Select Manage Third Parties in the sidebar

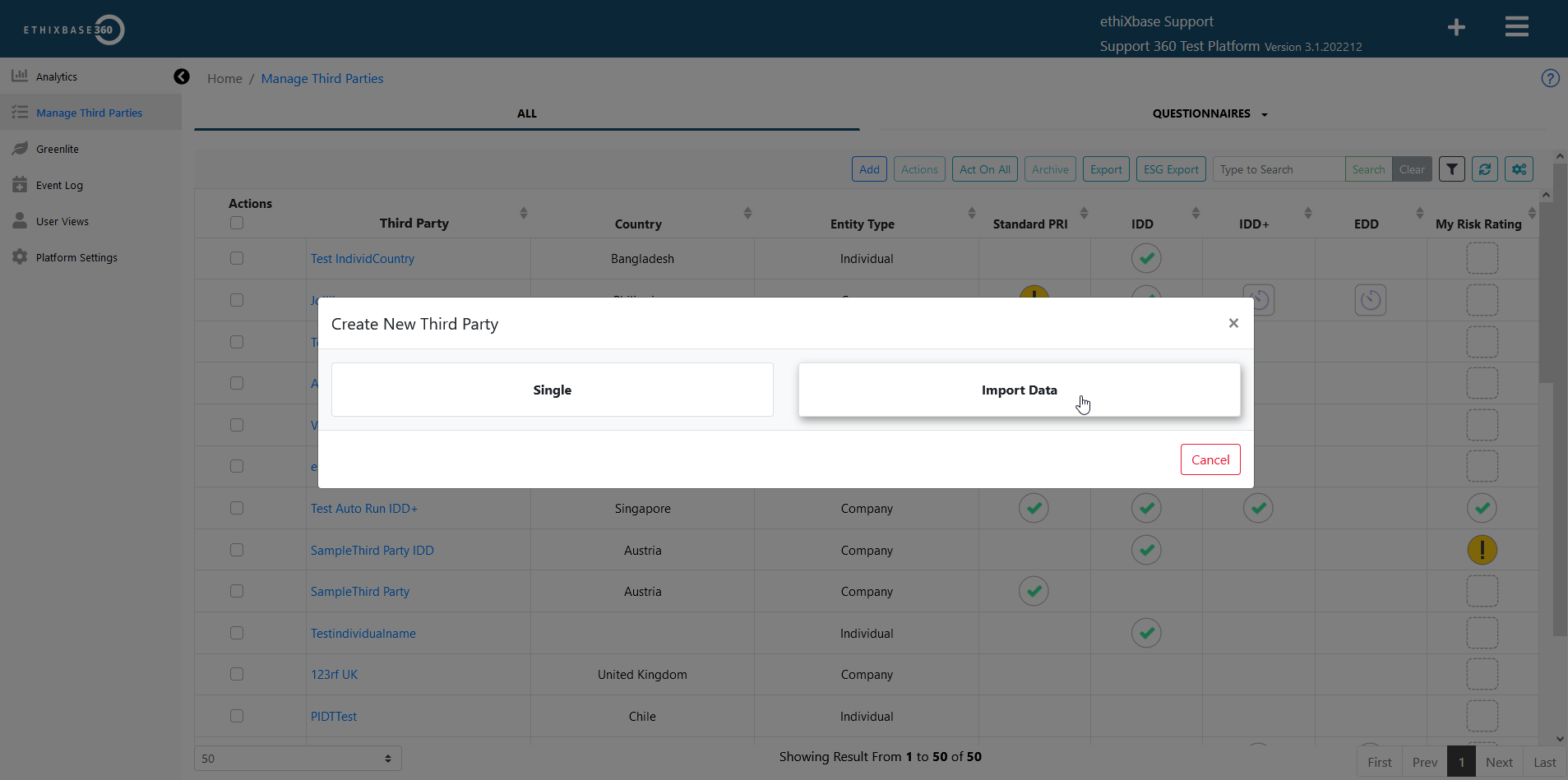tap(89, 112)
